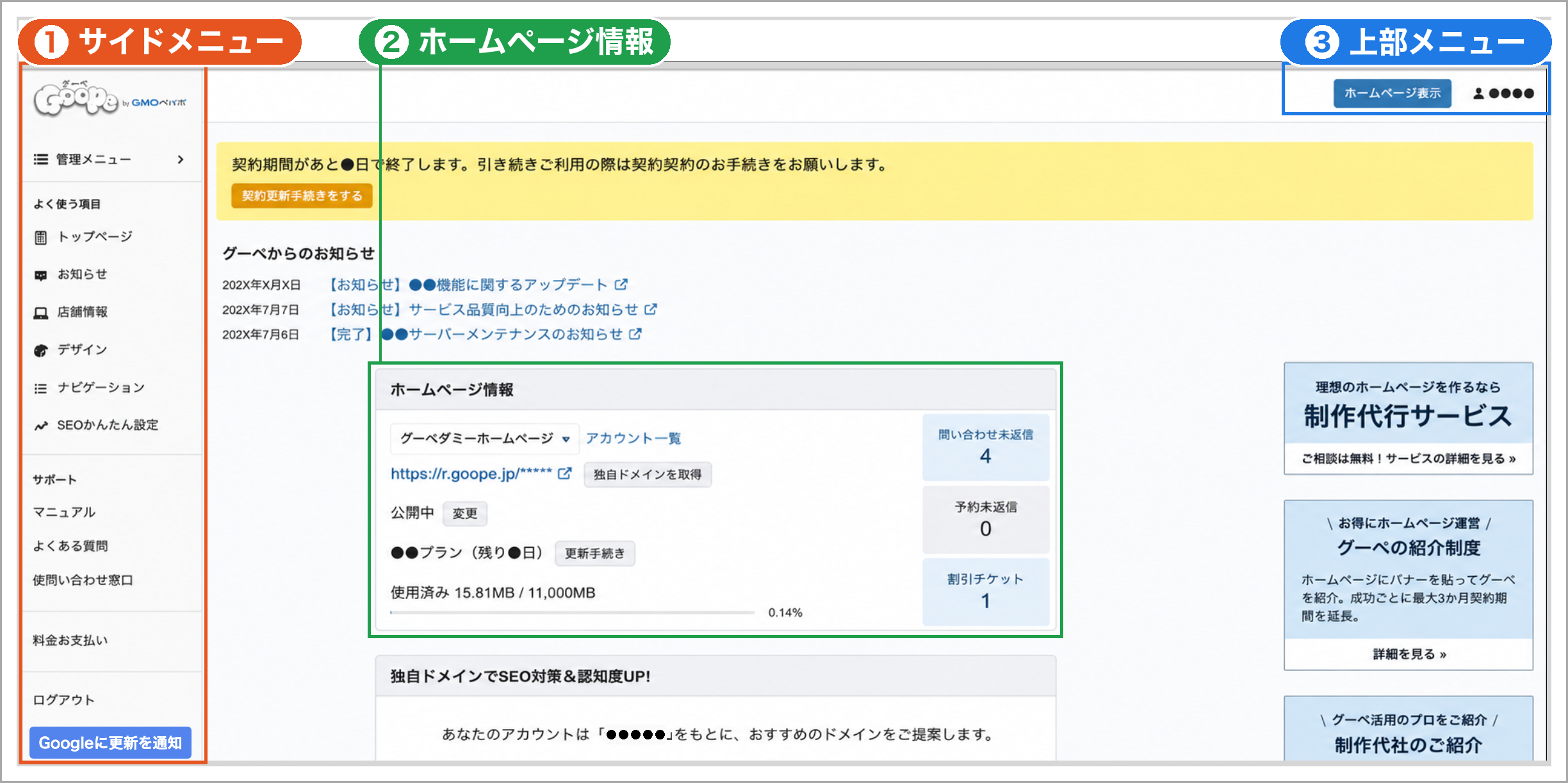
Task: Open the 問い合わせ未返信 count tile
Action: 986,447
